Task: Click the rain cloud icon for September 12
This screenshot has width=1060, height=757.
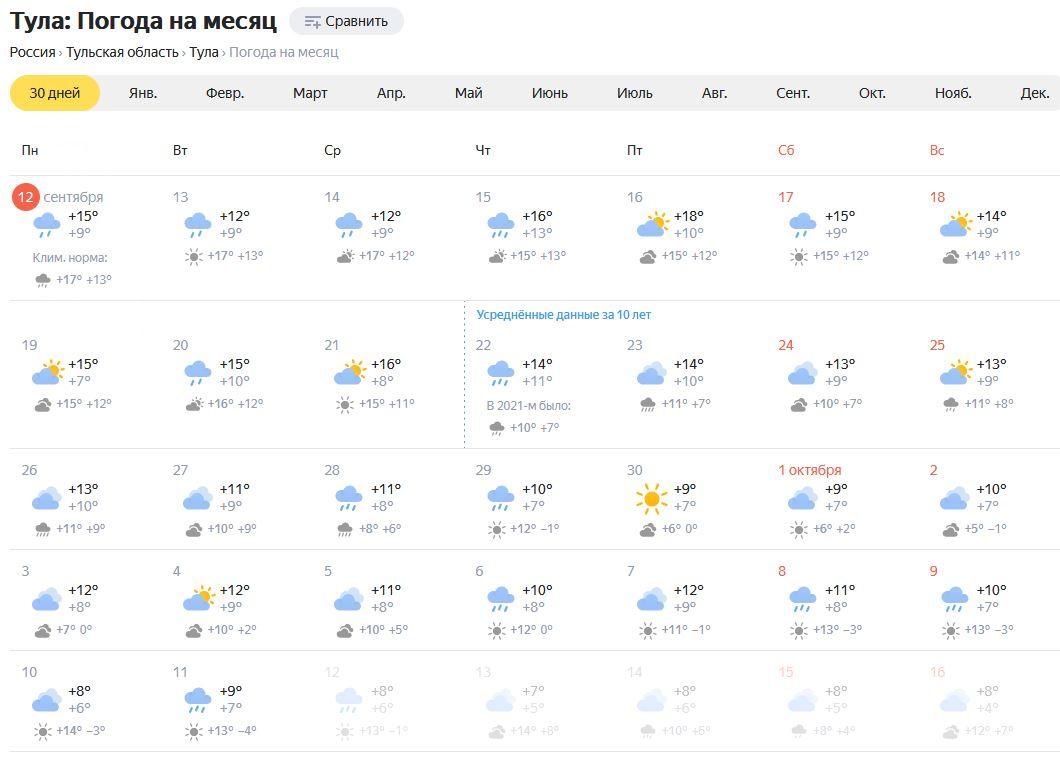Action: [46, 224]
